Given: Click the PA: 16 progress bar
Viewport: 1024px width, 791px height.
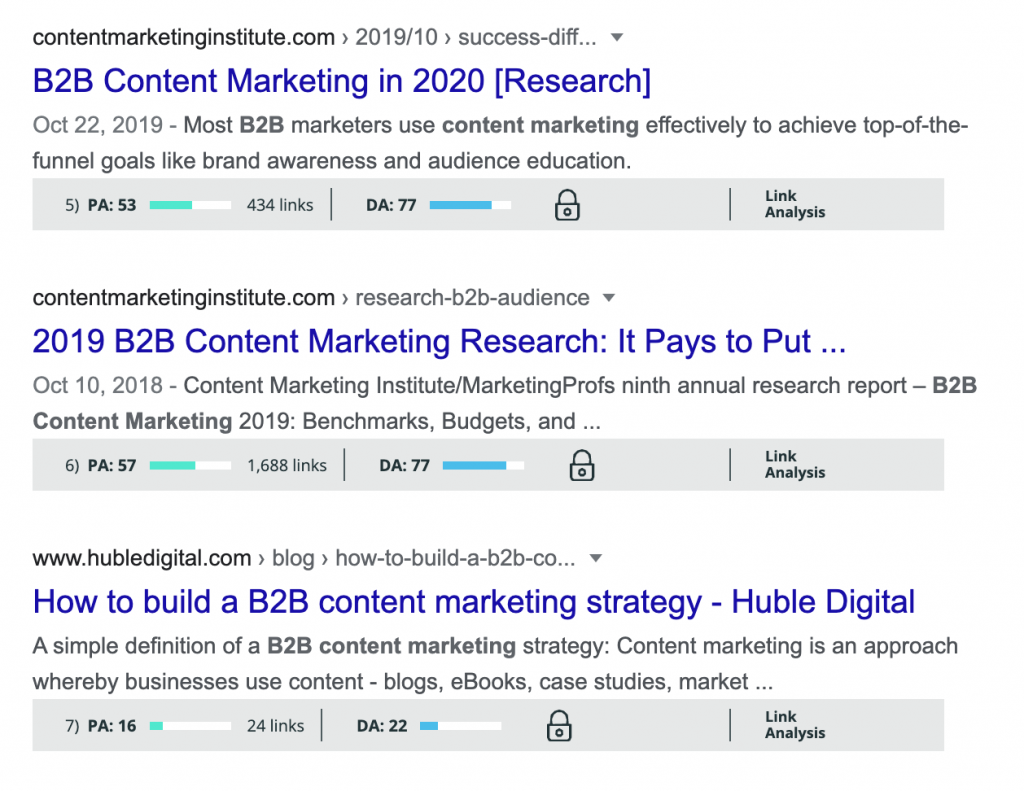Looking at the screenshot, I should point(190,726).
